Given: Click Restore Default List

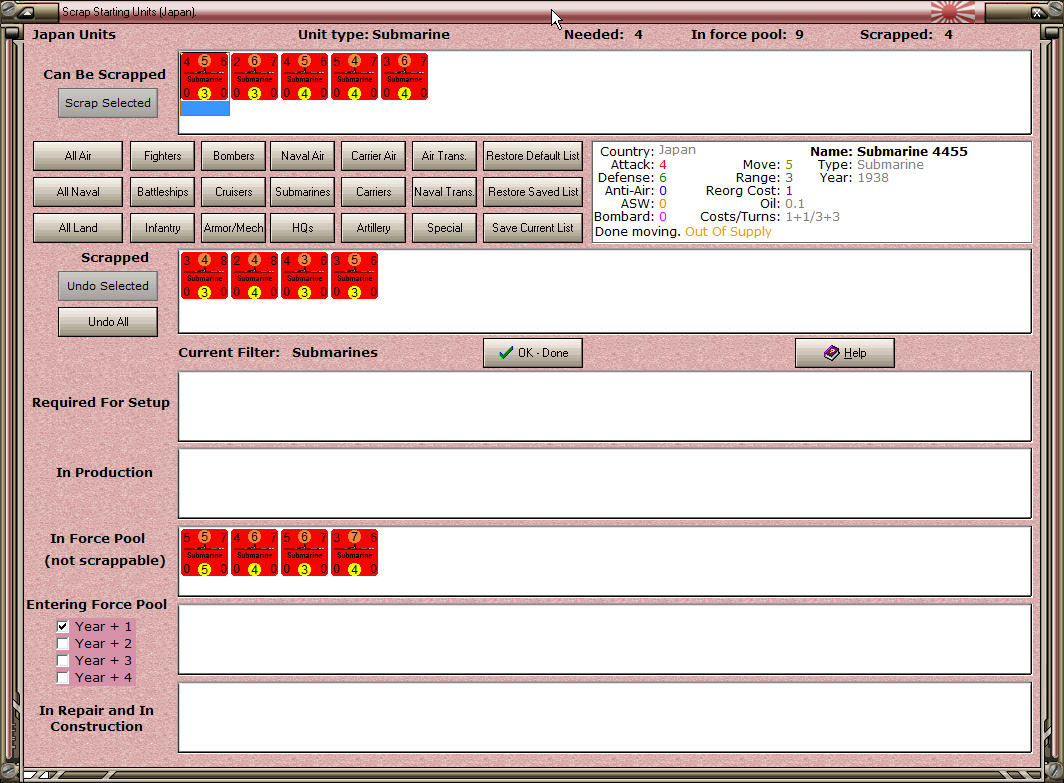Looking at the screenshot, I should coord(533,156).
